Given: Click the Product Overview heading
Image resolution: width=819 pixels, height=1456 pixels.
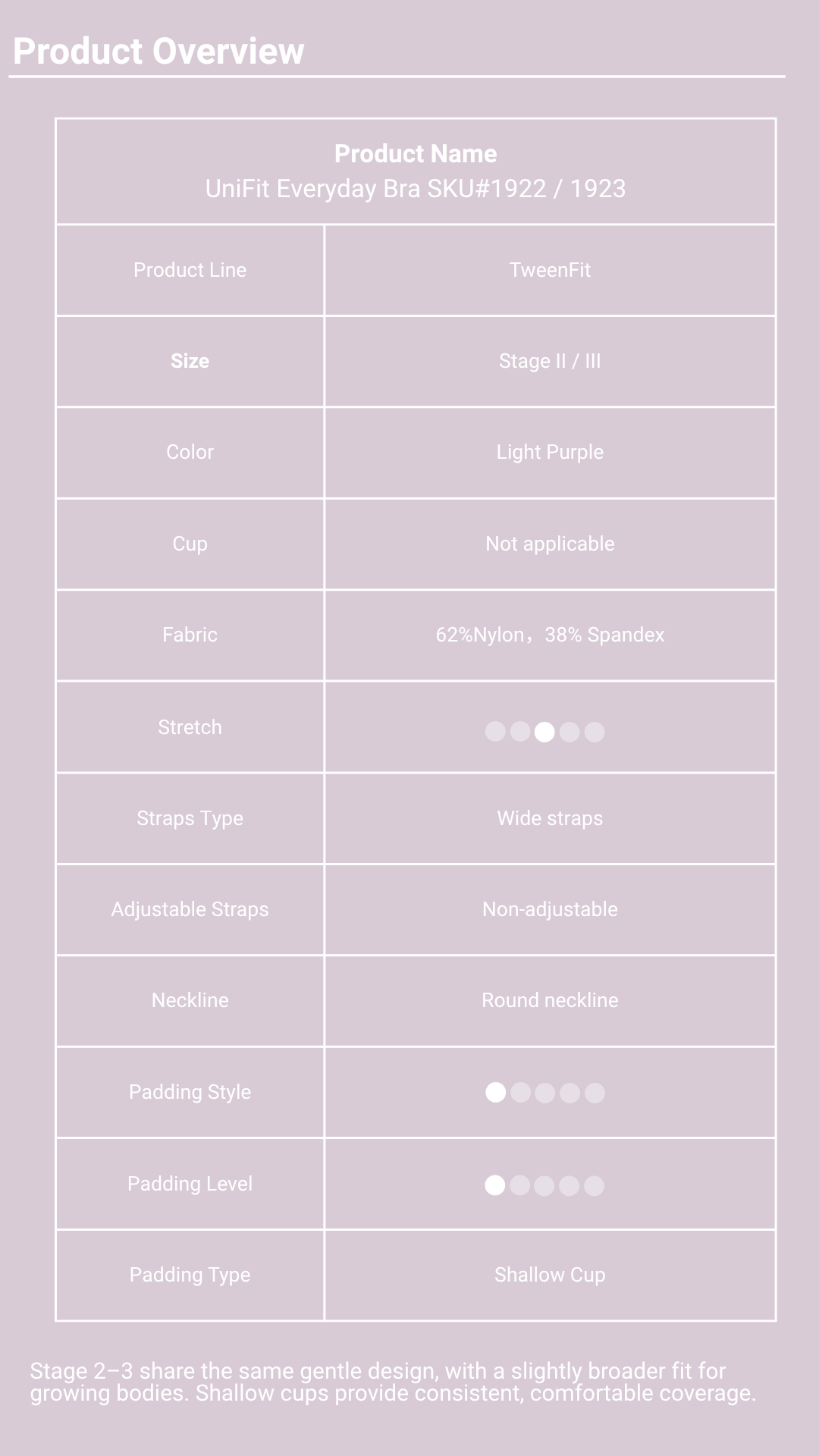Looking at the screenshot, I should 158,52.
